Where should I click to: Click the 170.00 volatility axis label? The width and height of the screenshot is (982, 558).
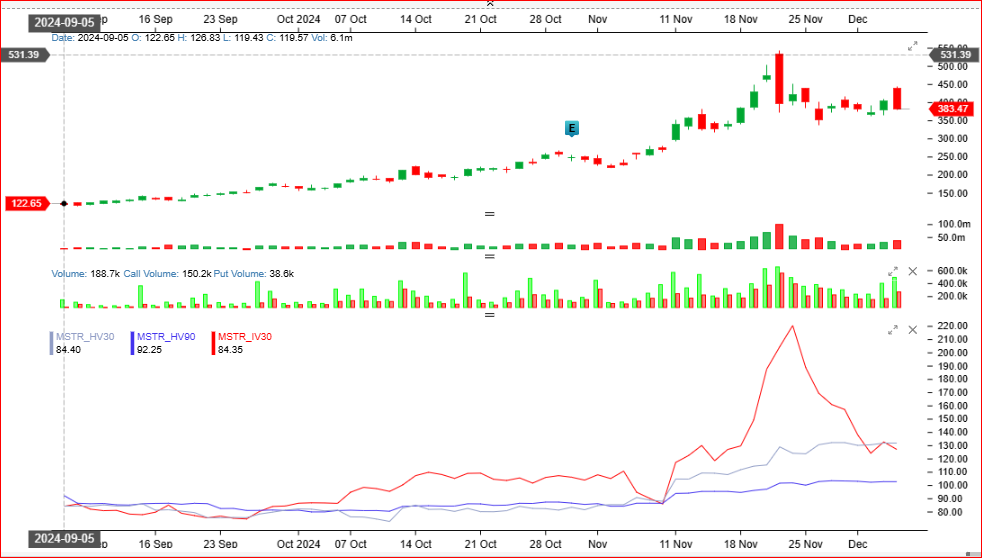tap(952, 393)
